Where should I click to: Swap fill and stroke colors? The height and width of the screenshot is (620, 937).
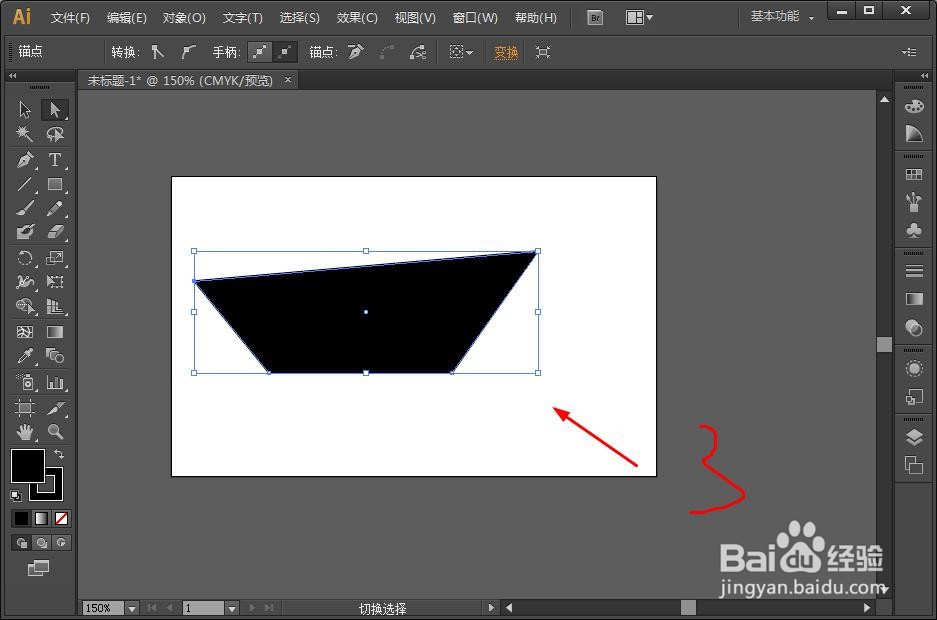click(x=59, y=454)
